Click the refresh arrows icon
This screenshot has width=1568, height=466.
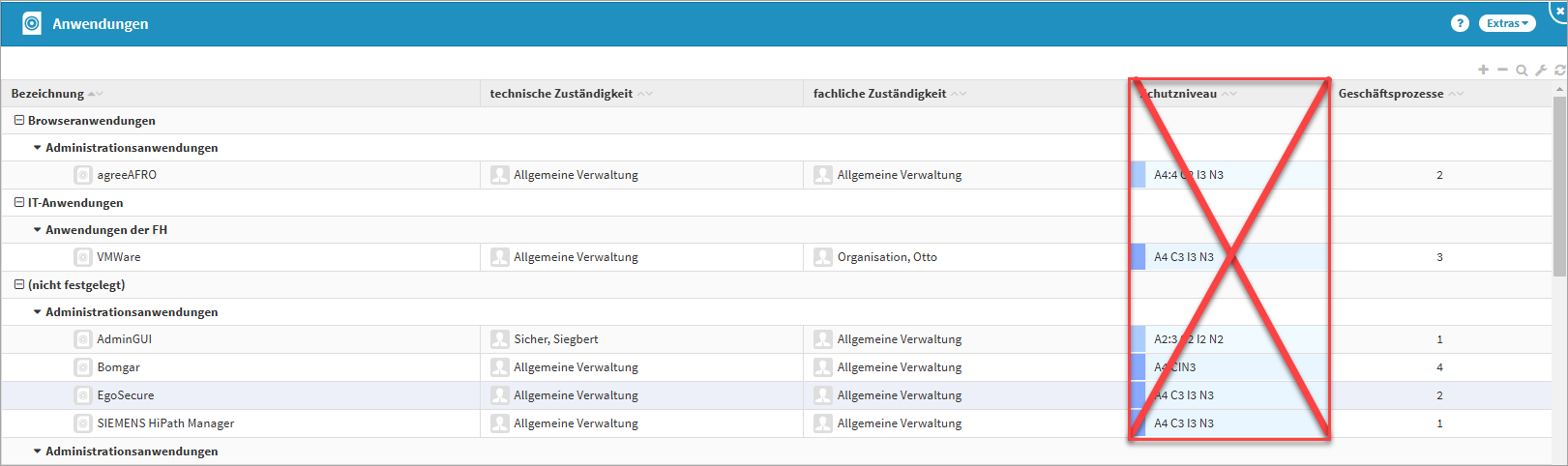pos(1559,70)
